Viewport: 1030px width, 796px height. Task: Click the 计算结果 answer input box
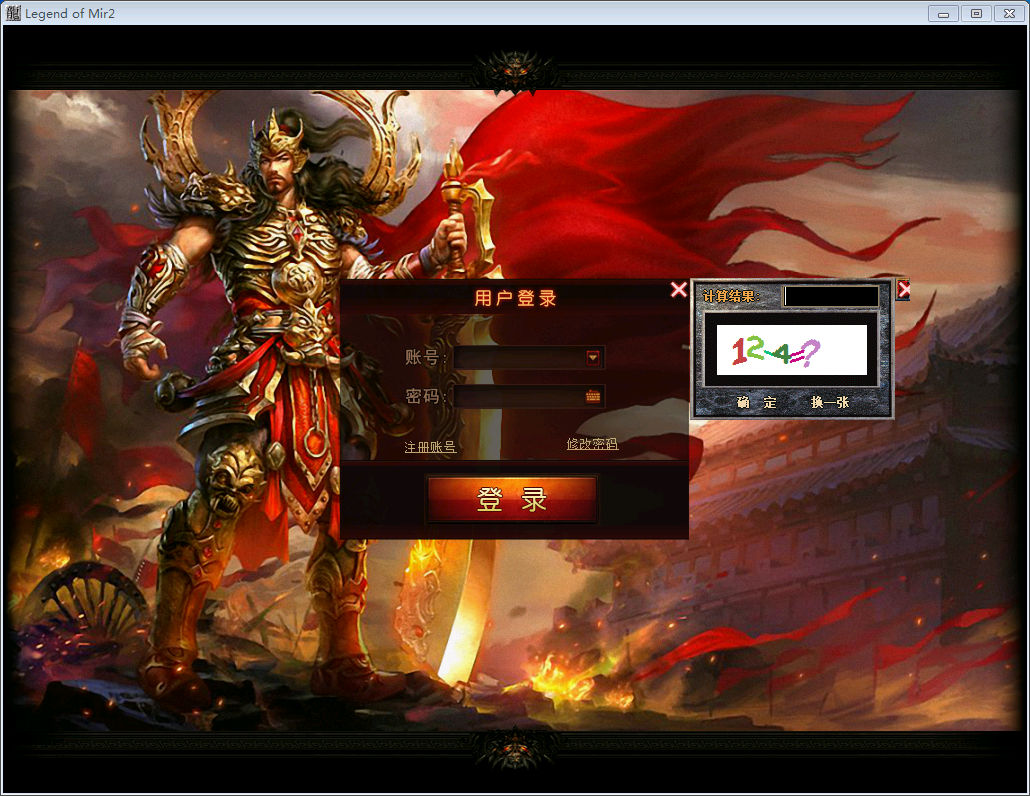click(832, 296)
